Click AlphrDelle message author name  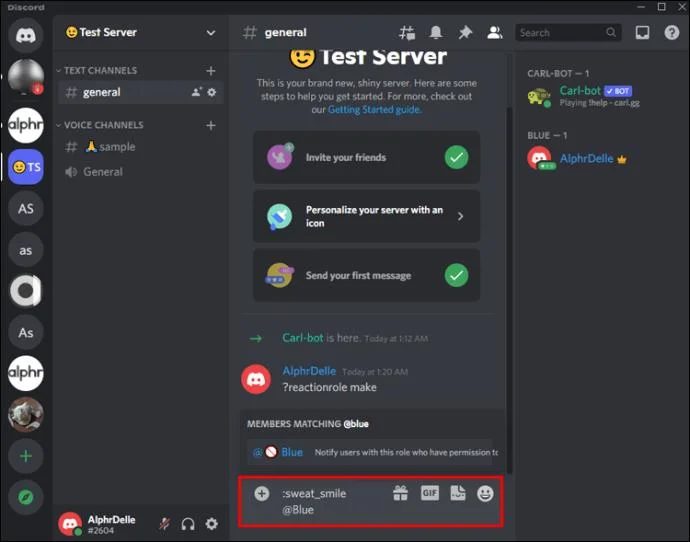pos(309,371)
